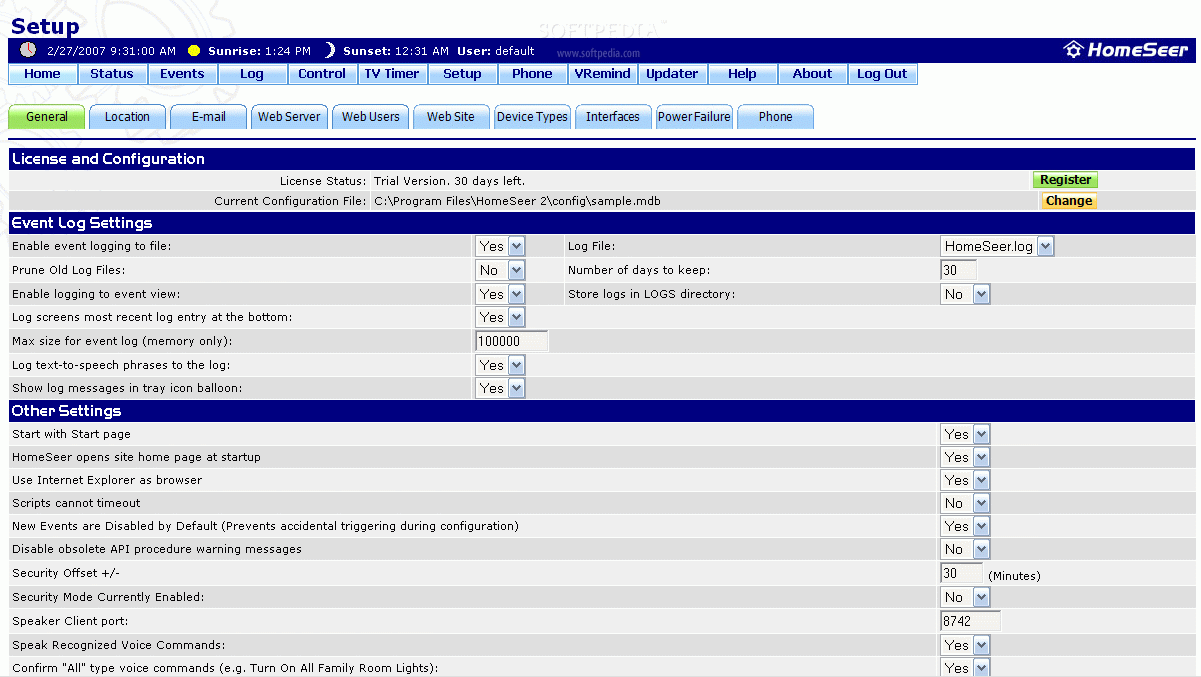The height and width of the screenshot is (677, 1201).
Task: Open the New Events Disabled by Default dropdown
Action: (x=965, y=526)
